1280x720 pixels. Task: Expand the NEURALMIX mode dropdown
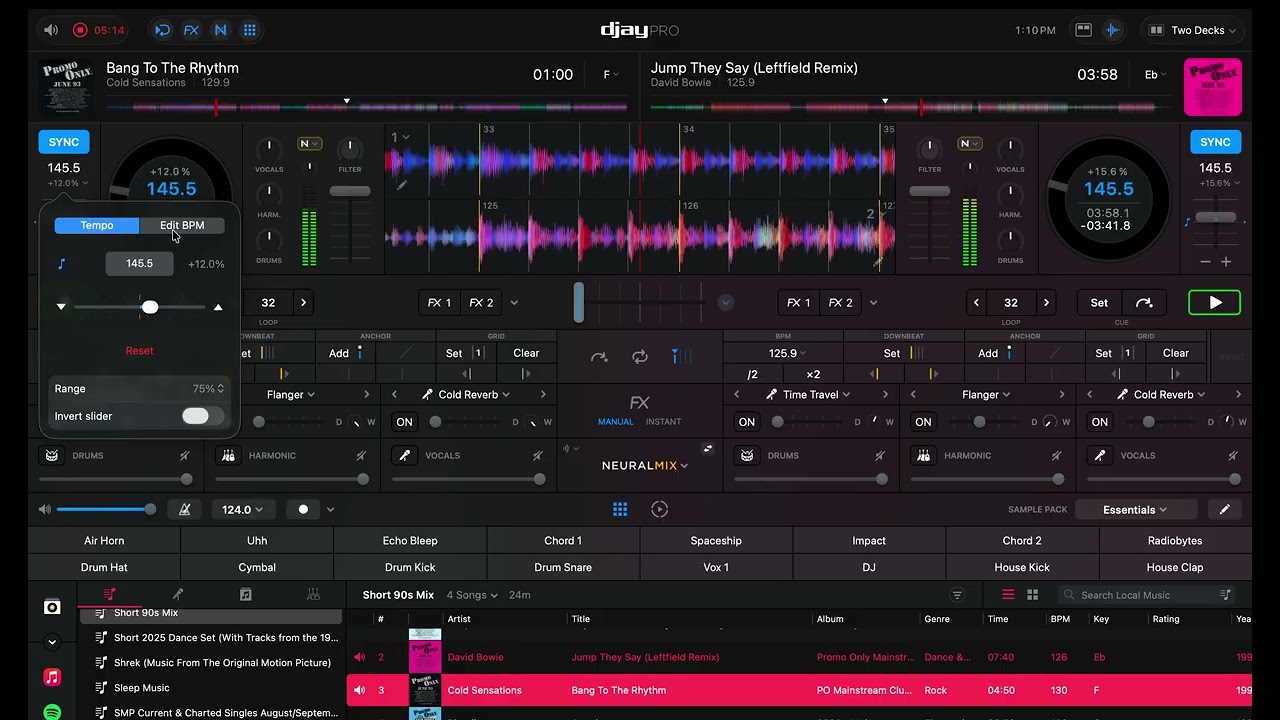pos(645,465)
